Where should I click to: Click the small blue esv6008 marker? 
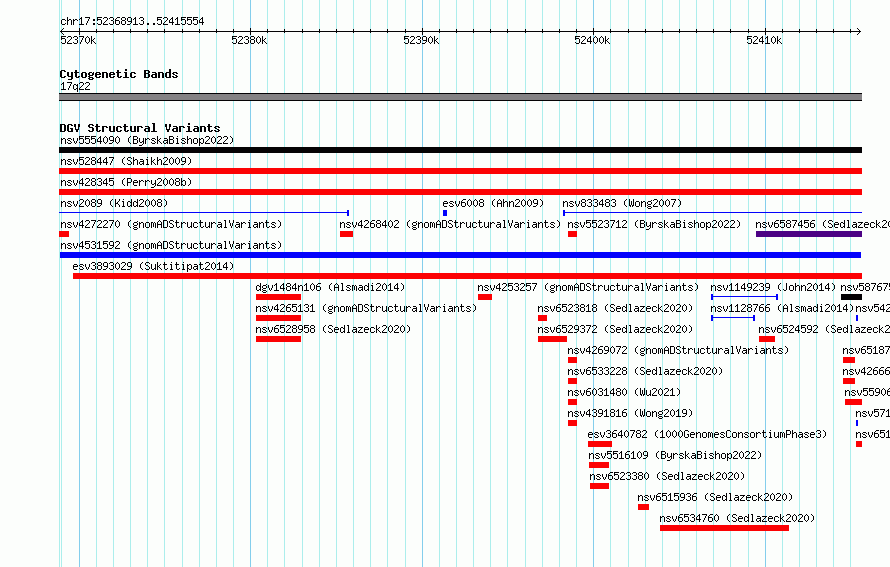[445, 213]
